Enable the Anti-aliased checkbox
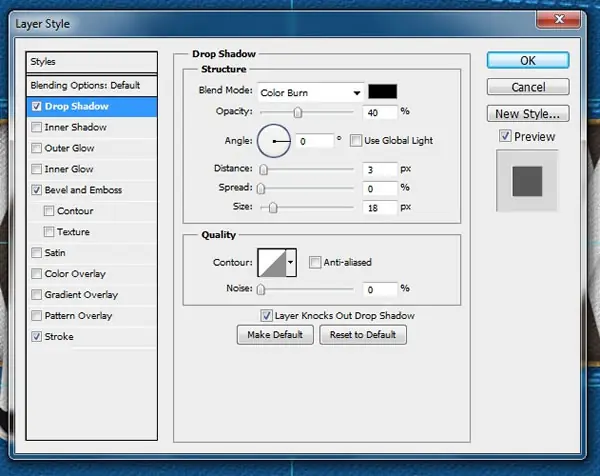 click(x=315, y=262)
